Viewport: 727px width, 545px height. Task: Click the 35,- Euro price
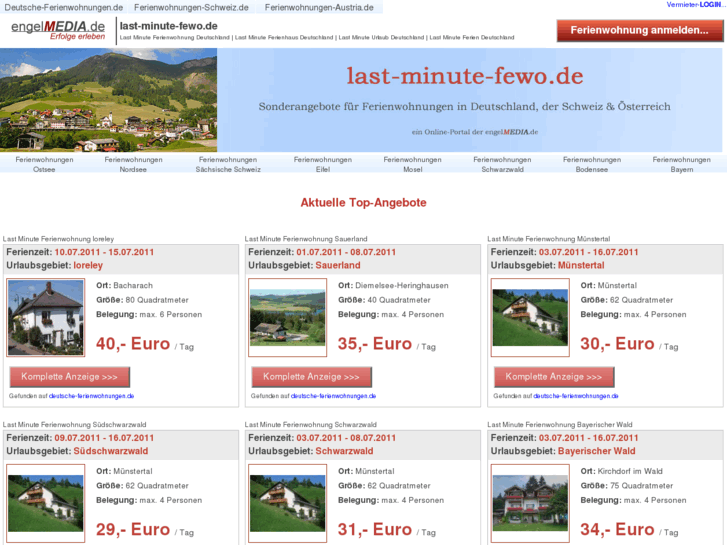click(375, 344)
